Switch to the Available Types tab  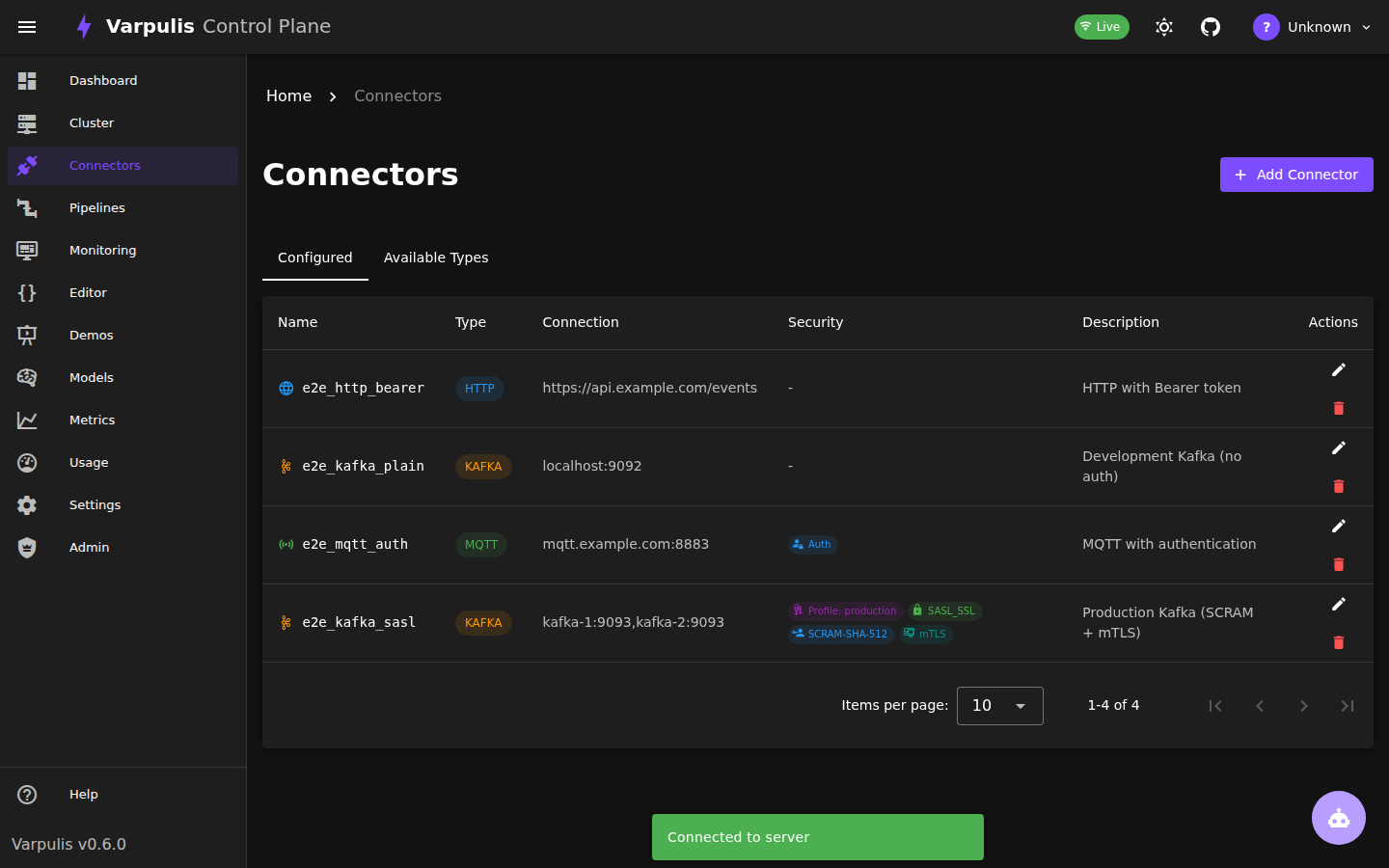436,258
